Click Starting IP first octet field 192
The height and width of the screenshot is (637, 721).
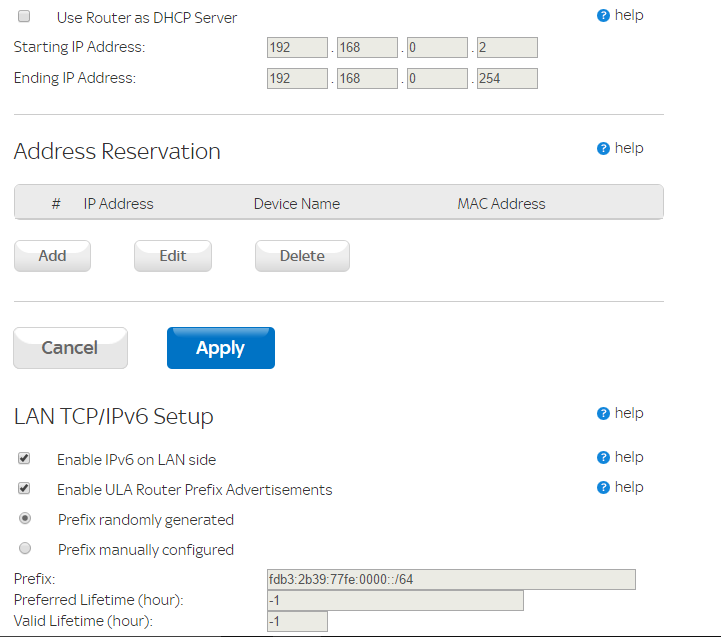pos(297,47)
